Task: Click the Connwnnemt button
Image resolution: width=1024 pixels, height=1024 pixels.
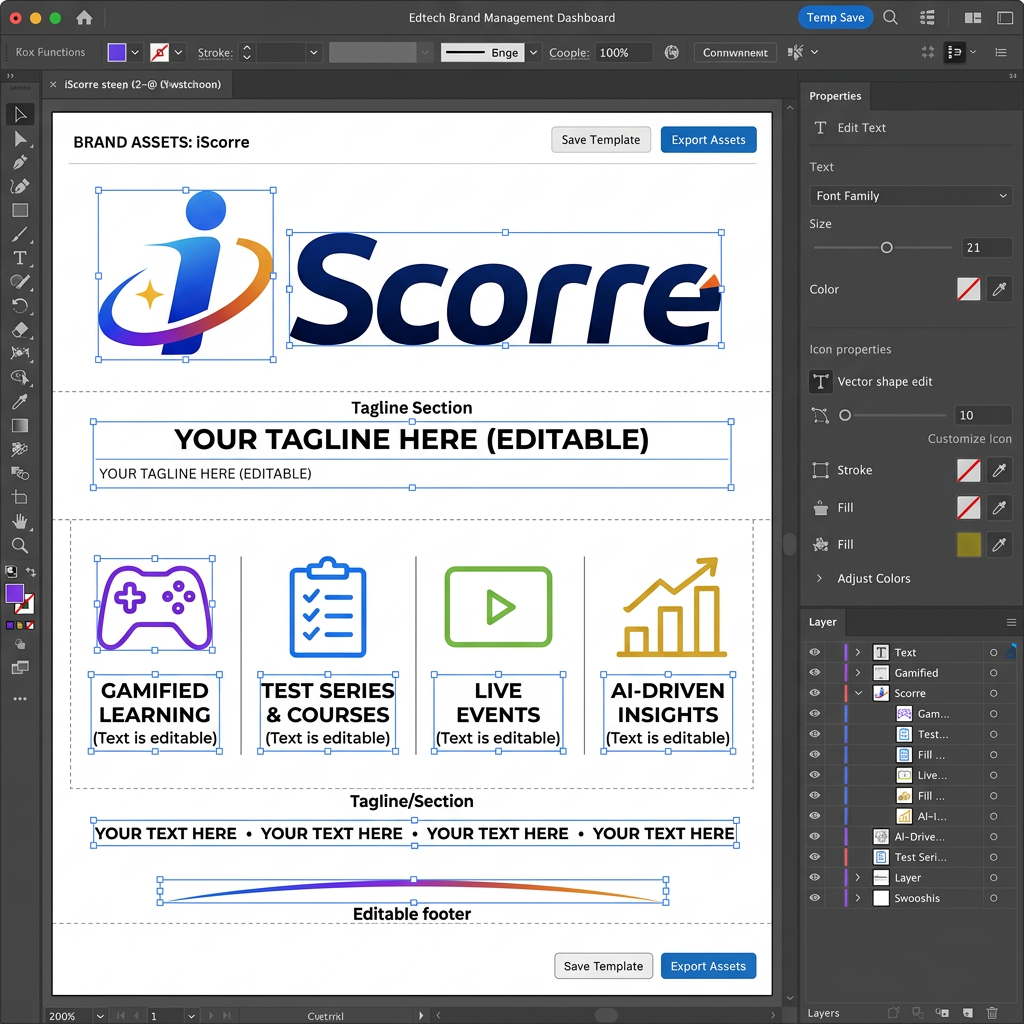Action: [x=735, y=52]
